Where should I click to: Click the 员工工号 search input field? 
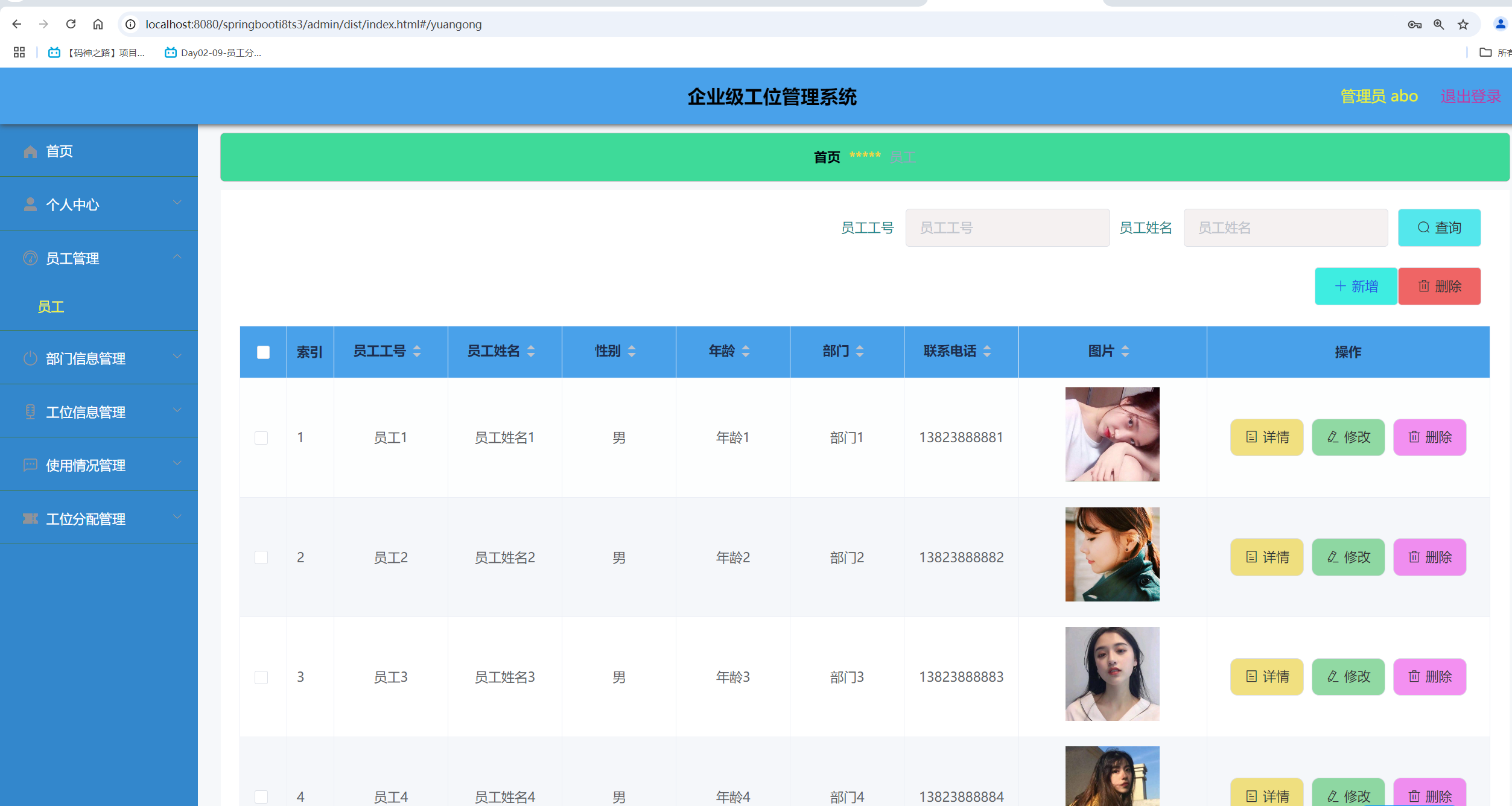(x=1007, y=227)
